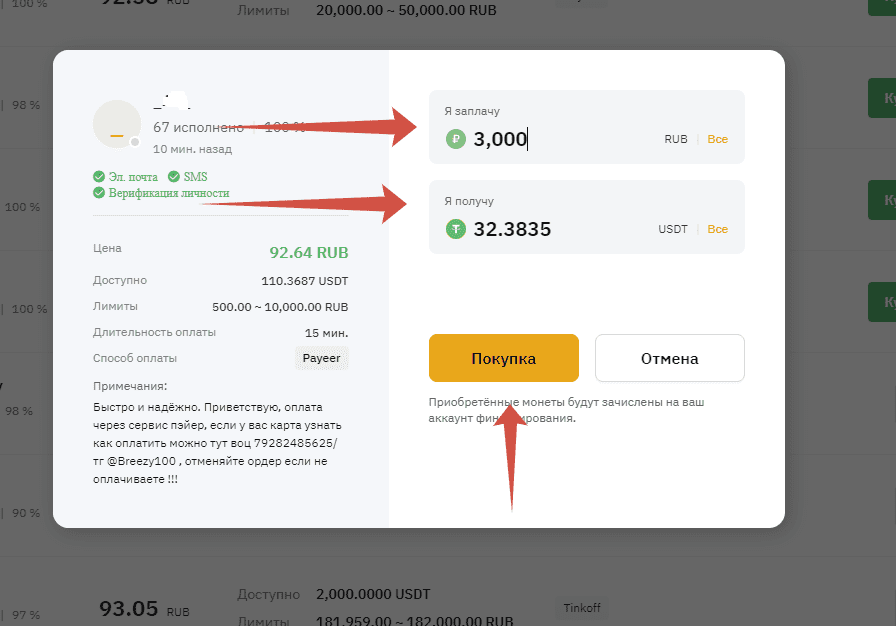Screen dimensions: 896x626
Task: Click the '67 исполнено' completed orders text
Action: [198, 127]
